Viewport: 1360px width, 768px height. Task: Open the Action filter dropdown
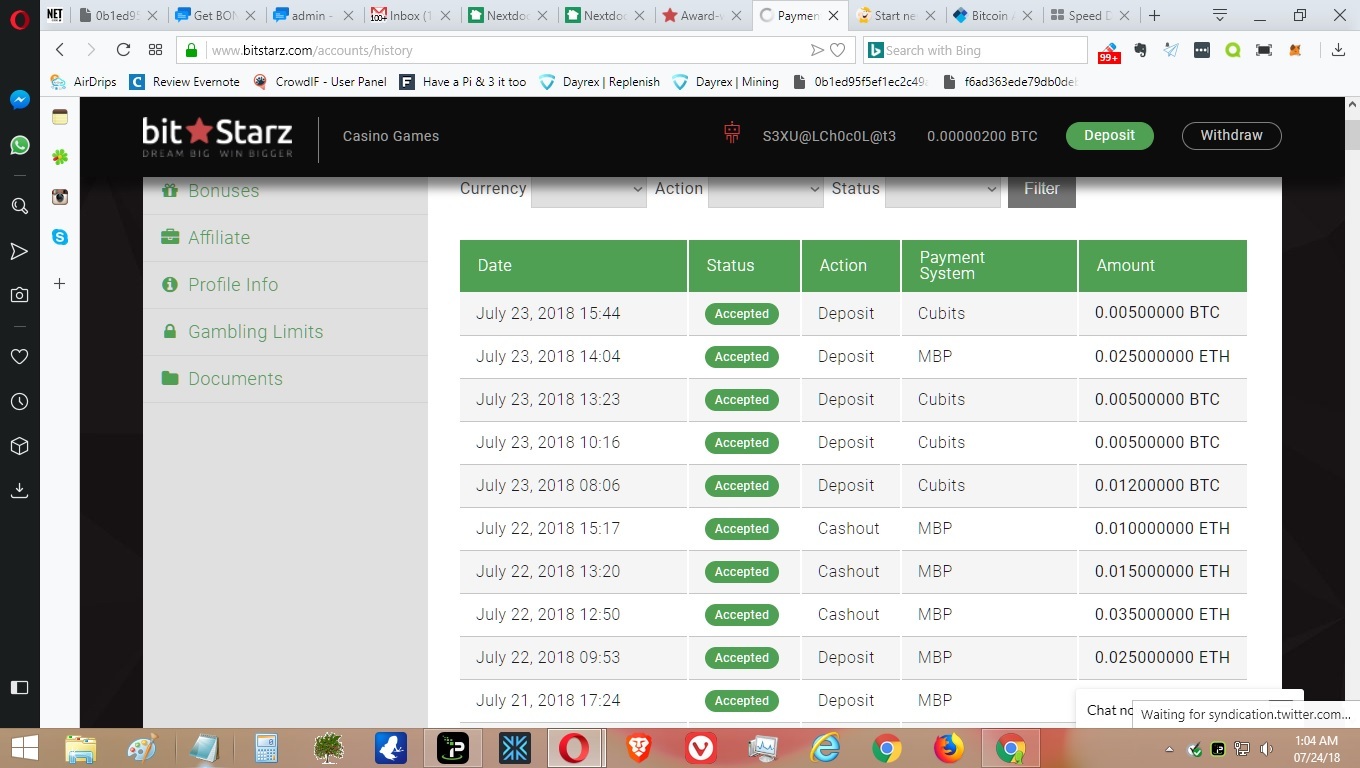(x=765, y=189)
